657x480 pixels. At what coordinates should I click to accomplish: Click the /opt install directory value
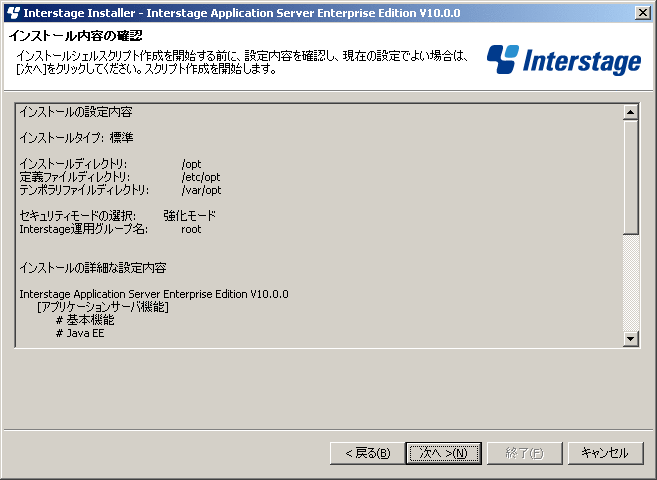191,164
